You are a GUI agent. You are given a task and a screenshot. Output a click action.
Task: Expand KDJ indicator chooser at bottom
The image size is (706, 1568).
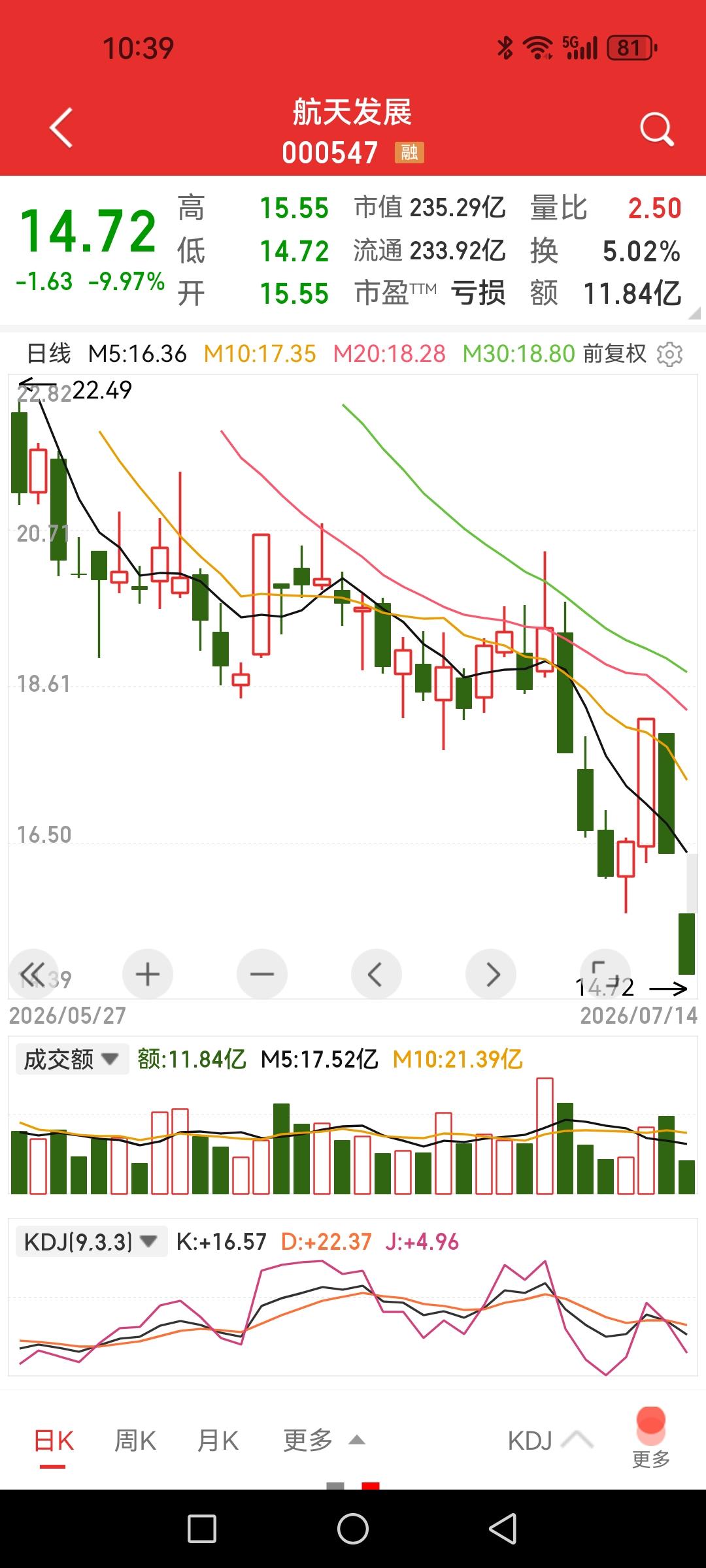tap(550, 1441)
